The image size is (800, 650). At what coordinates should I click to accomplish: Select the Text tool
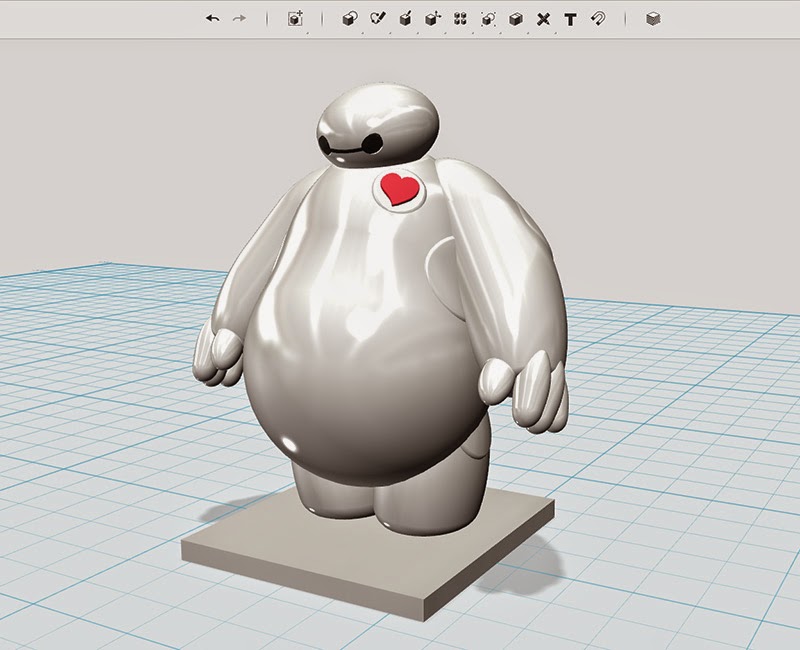[570, 19]
